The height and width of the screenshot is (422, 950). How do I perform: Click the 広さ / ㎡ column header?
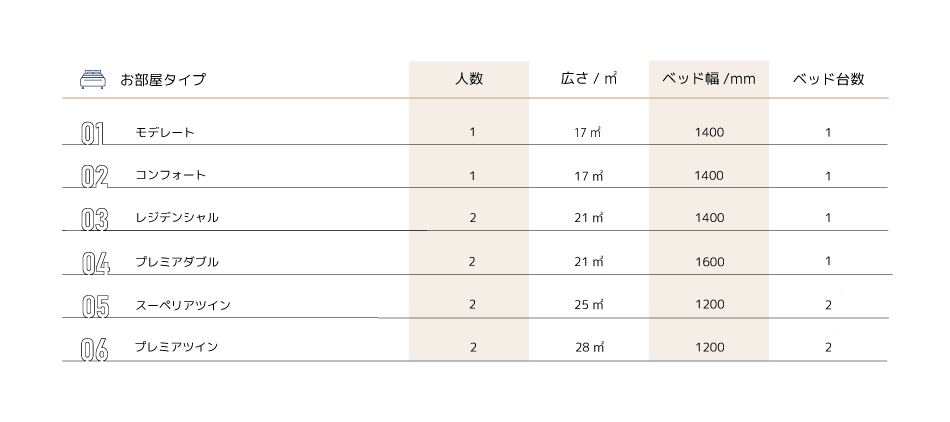point(589,79)
